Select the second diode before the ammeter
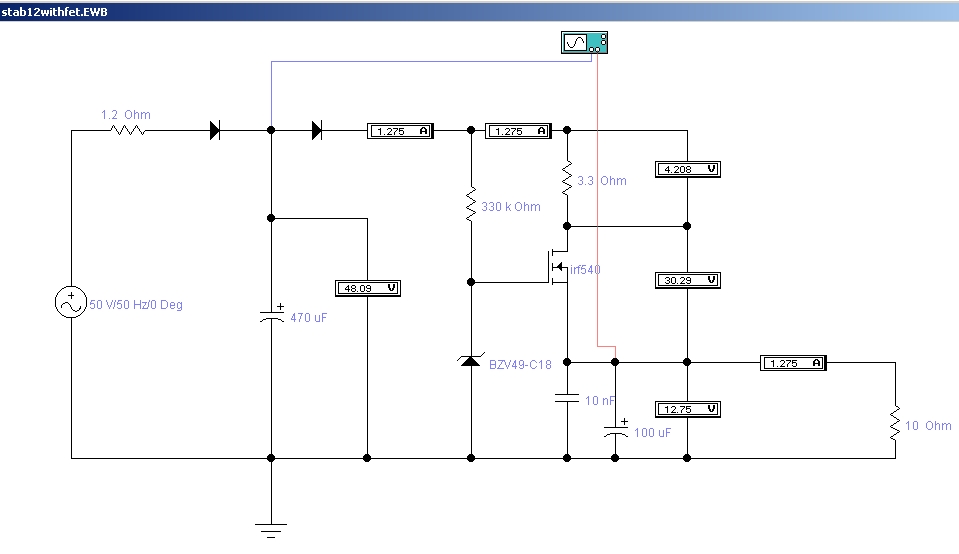 tap(317, 130)
